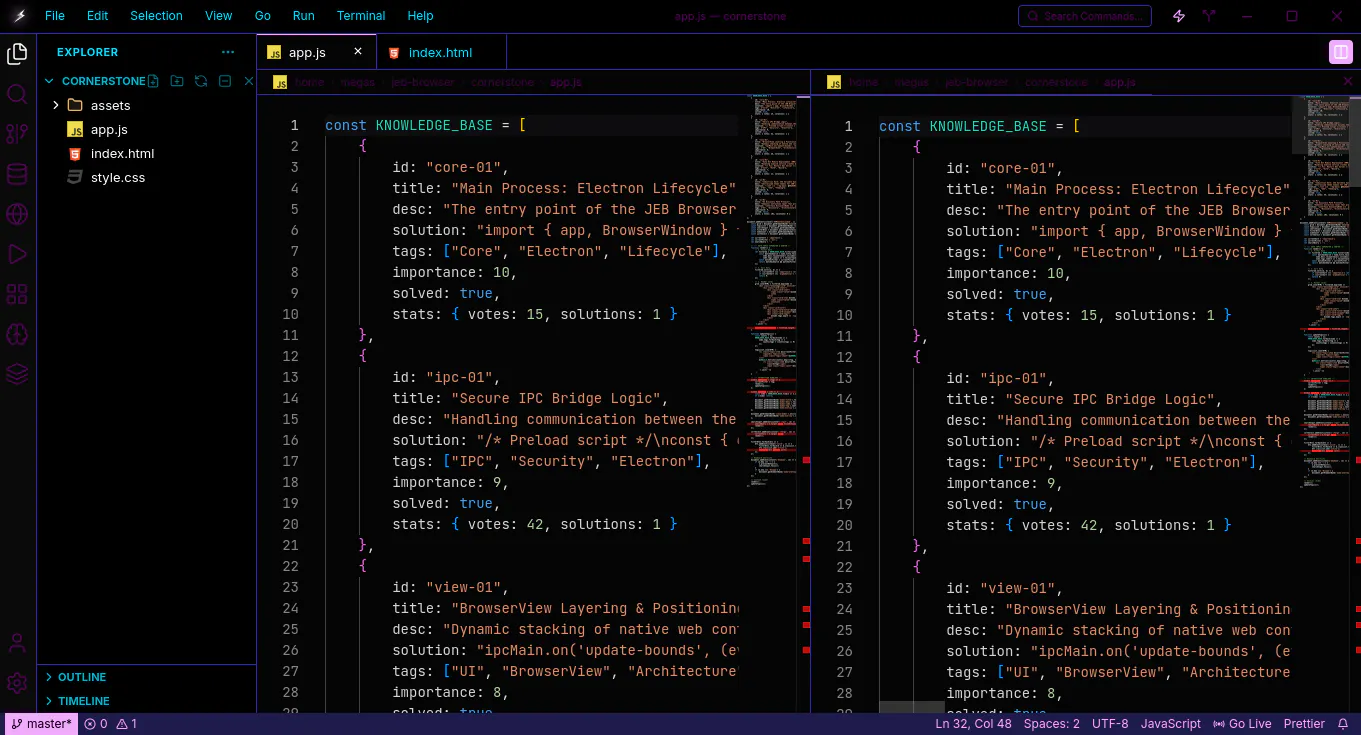Viewport: 1361px width, 735px height.
Task: Collapse the CORNERSTONE root folder section
Action: click(49, 81)
